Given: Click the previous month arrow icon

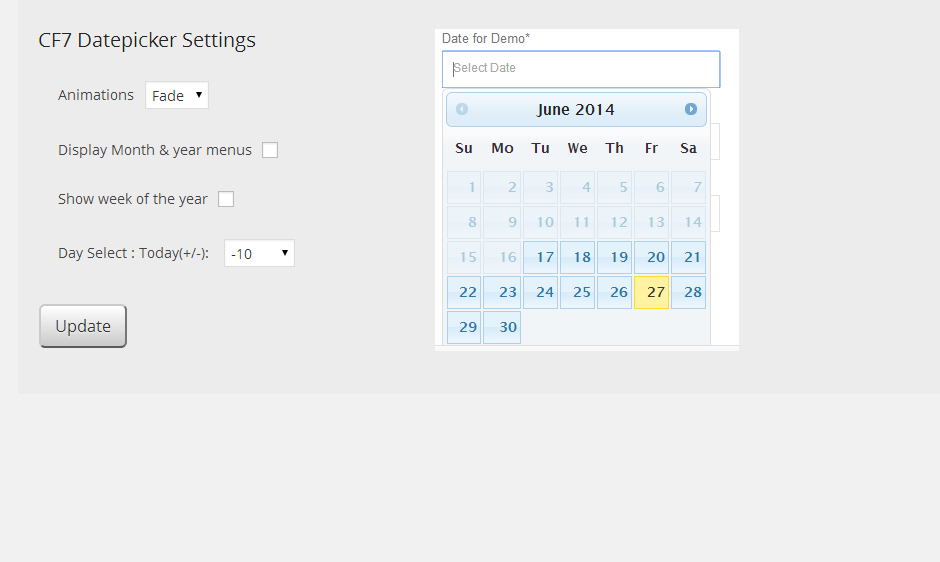Looking at the screenshot, I should click(462, 109).
